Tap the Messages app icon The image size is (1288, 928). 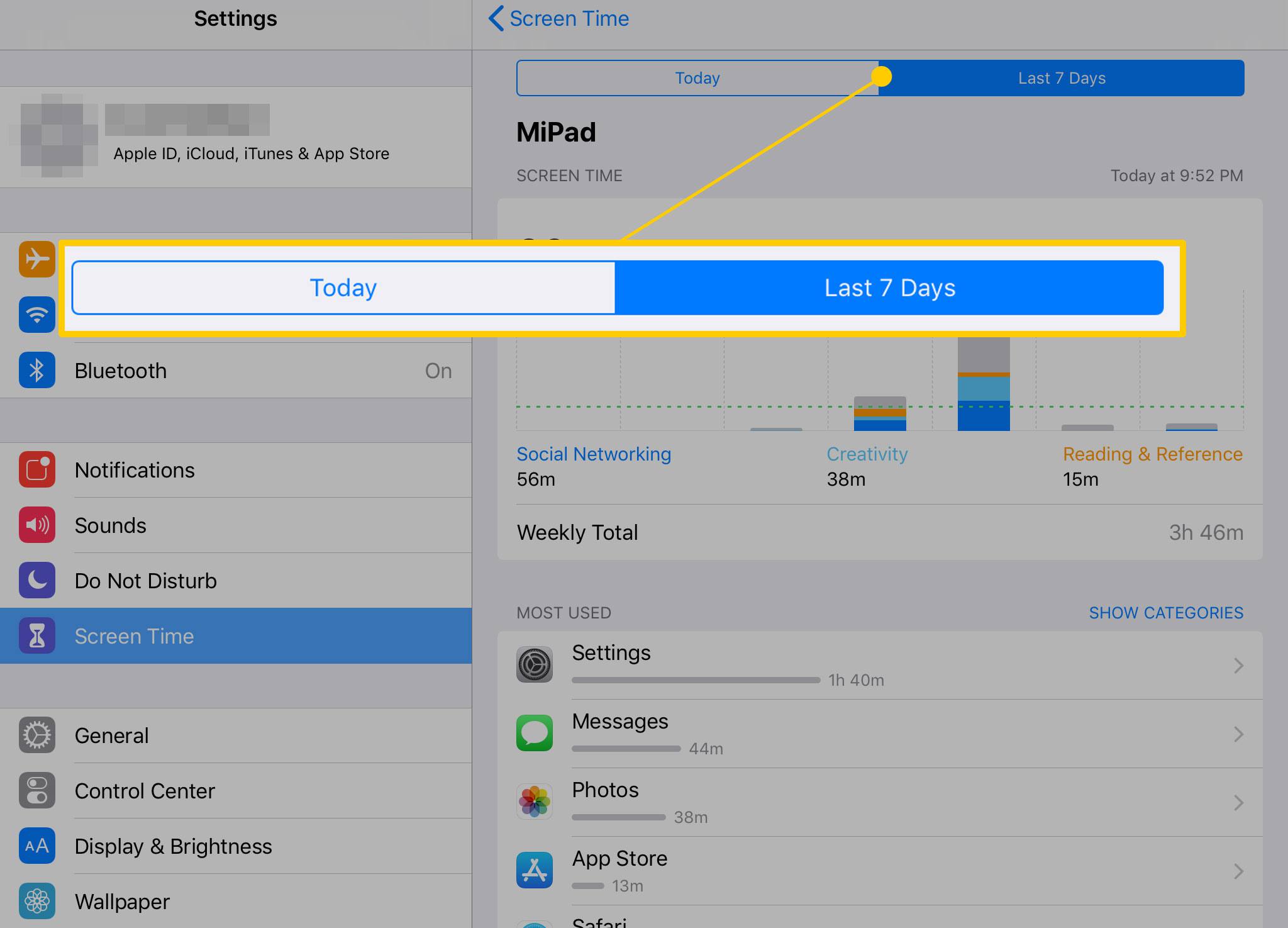coord(535,733)
